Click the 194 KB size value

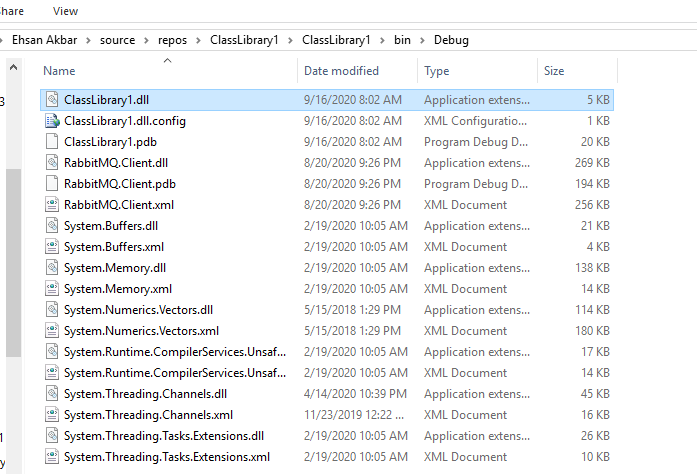pyautogui.click(x=592, y=183)
